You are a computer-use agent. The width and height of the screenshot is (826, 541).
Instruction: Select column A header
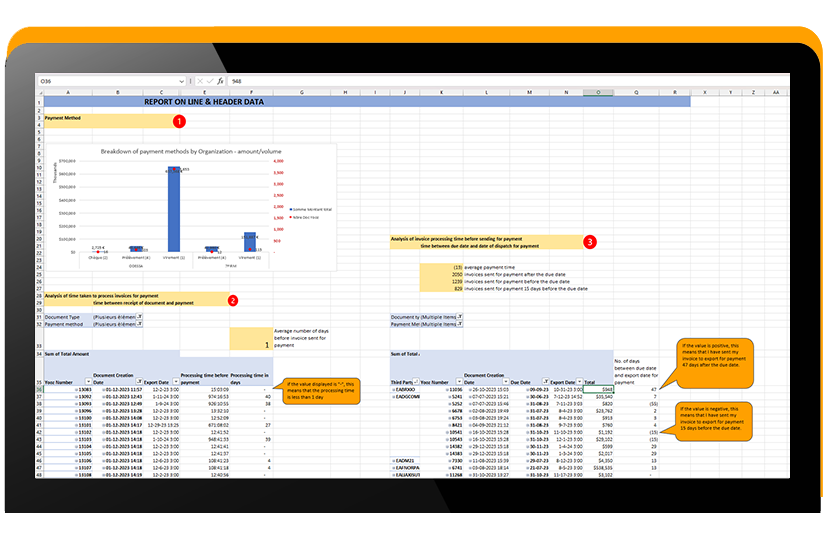(x=68, y=92)
